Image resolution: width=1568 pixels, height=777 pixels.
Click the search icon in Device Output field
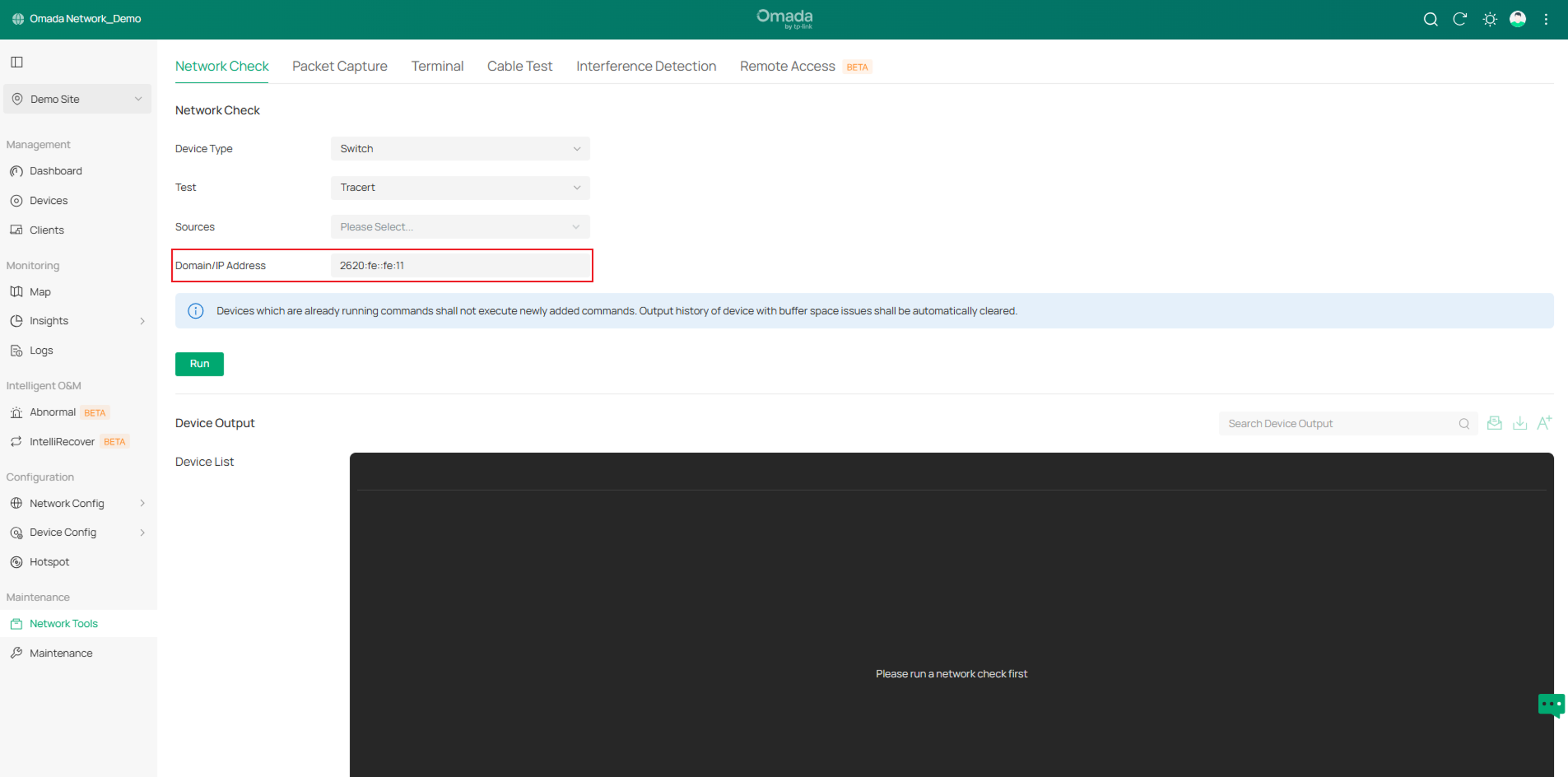tap(1464, 424)
